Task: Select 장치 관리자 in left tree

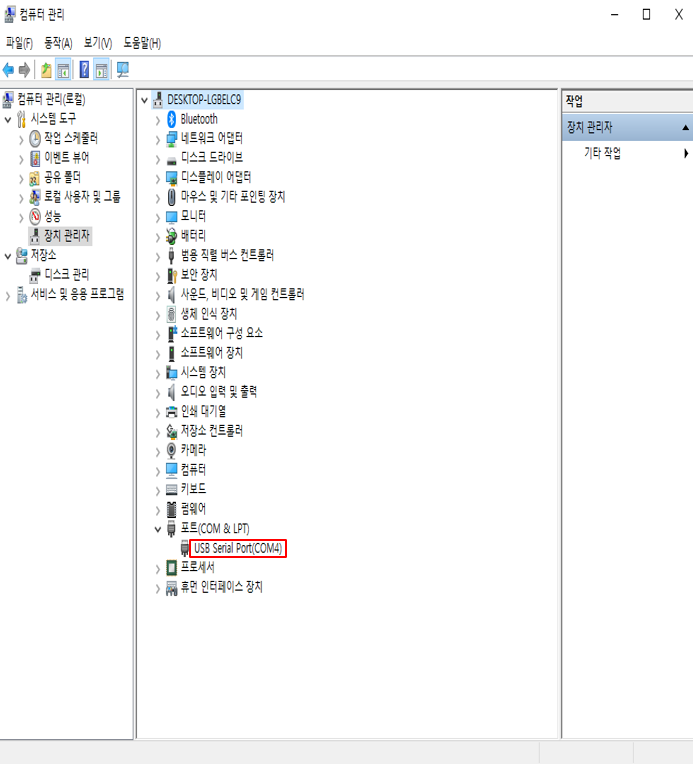Action: [x=67, y=236]
